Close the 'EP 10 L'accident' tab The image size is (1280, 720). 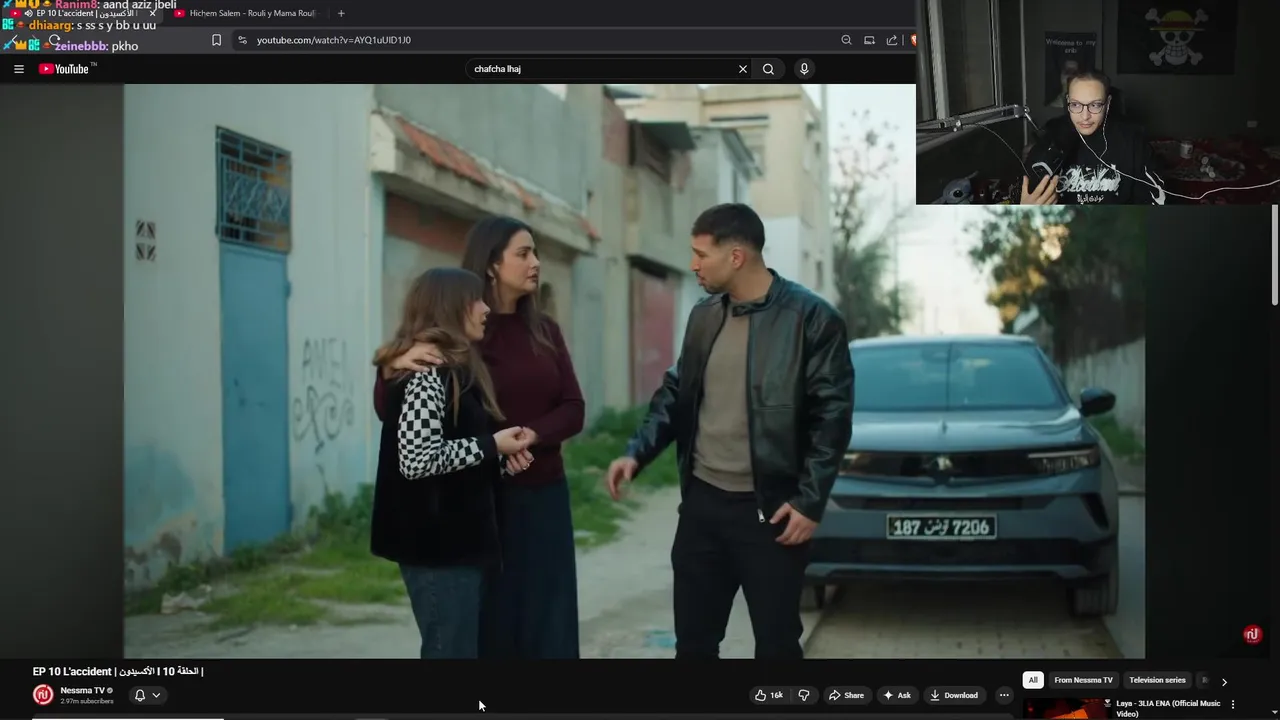pyautogui.click(x=152, y=13)
